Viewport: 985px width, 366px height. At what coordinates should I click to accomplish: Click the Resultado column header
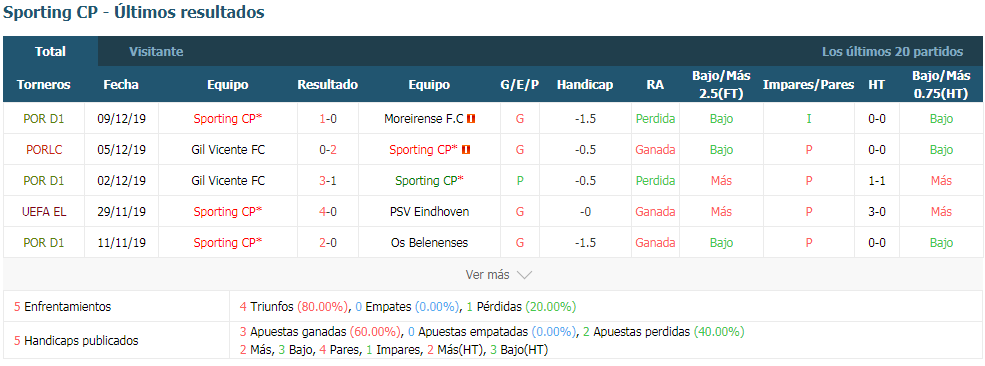pyautogui.click(x=327, y=85)
